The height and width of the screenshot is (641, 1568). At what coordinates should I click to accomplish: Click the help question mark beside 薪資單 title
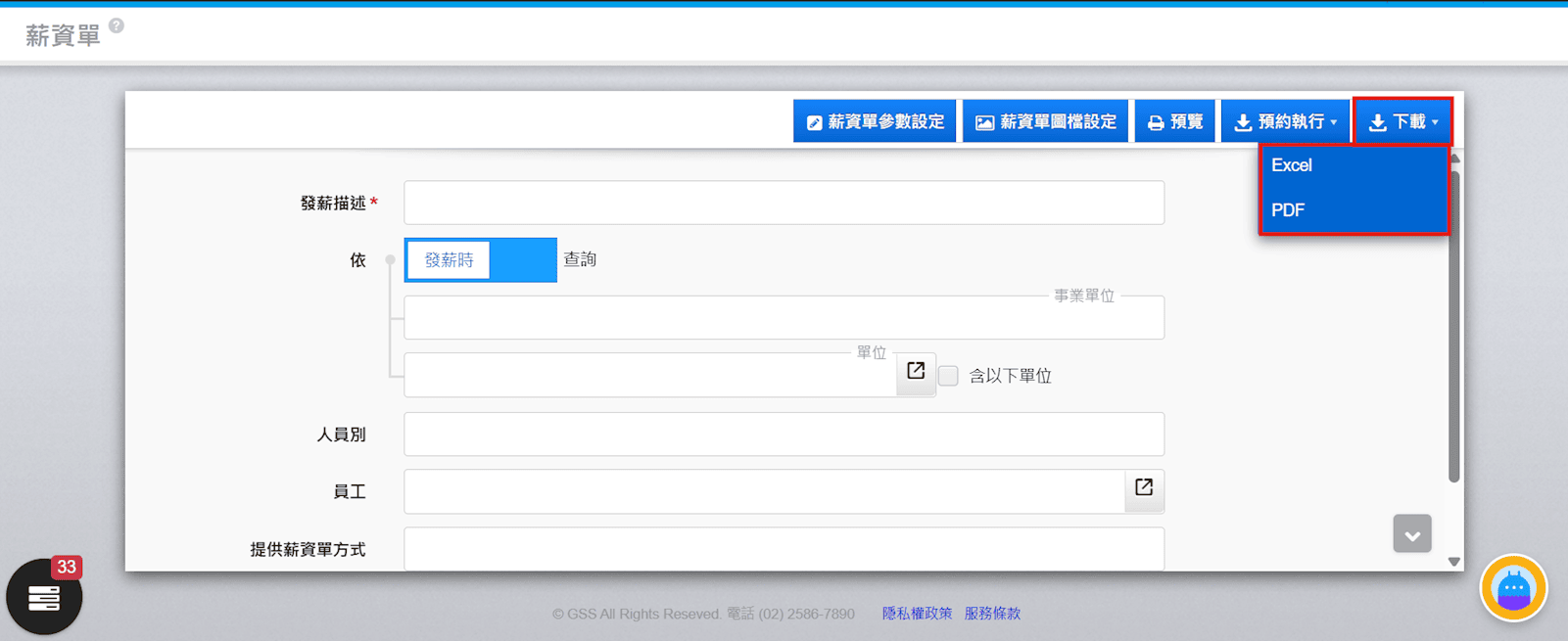coord(117,25)
